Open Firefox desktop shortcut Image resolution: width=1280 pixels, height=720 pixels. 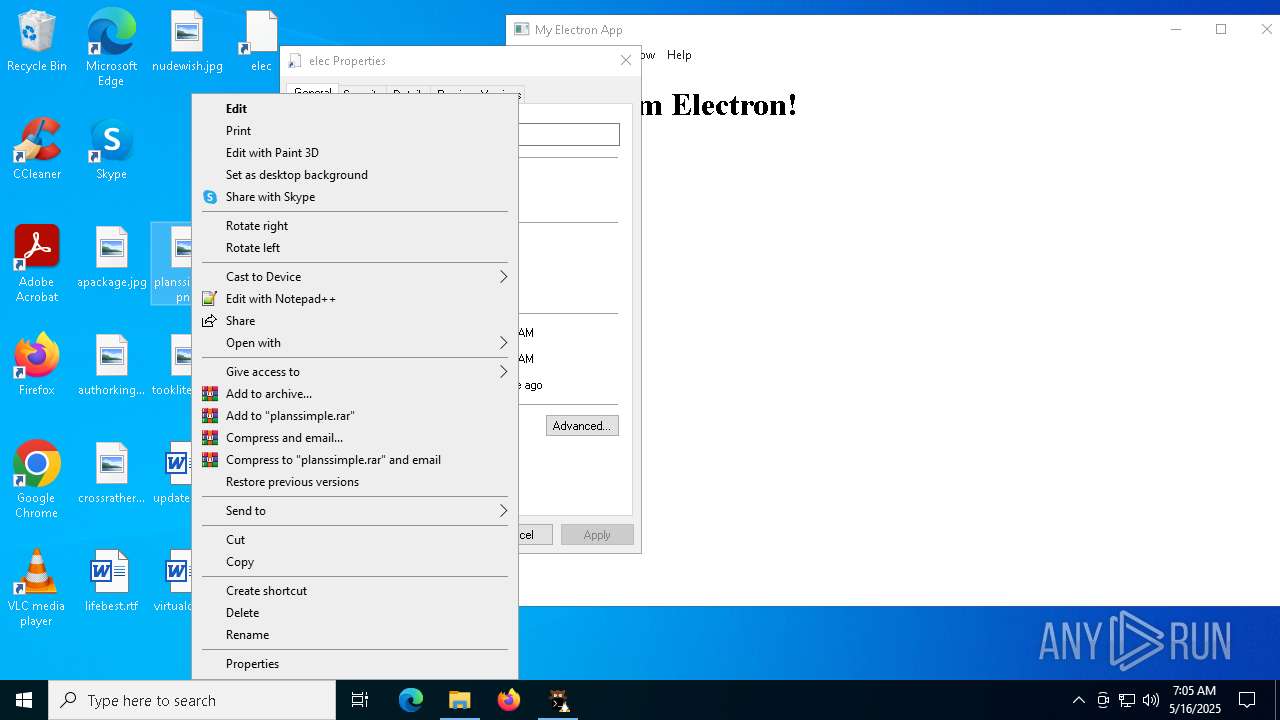pyautogui.click(x=37, y=366)
